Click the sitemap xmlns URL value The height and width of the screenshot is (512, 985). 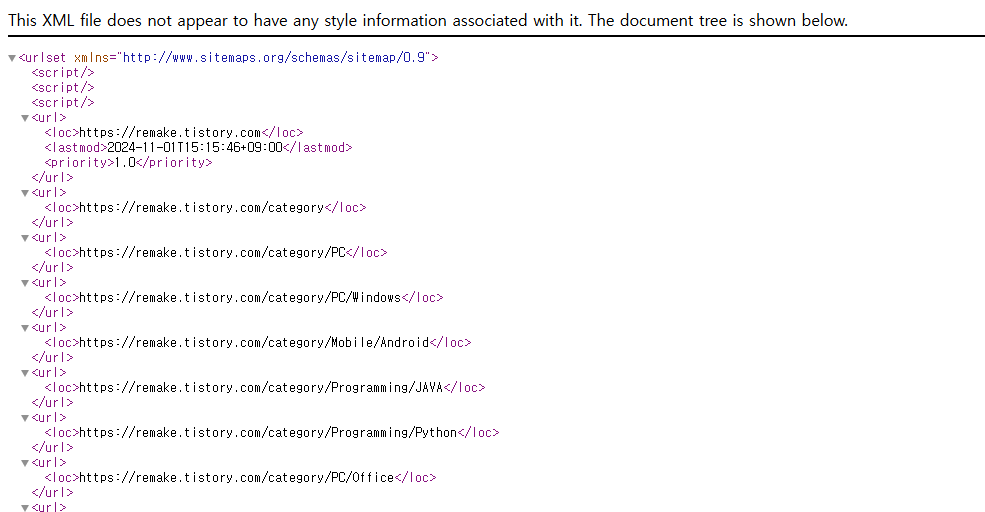point(276,58)
